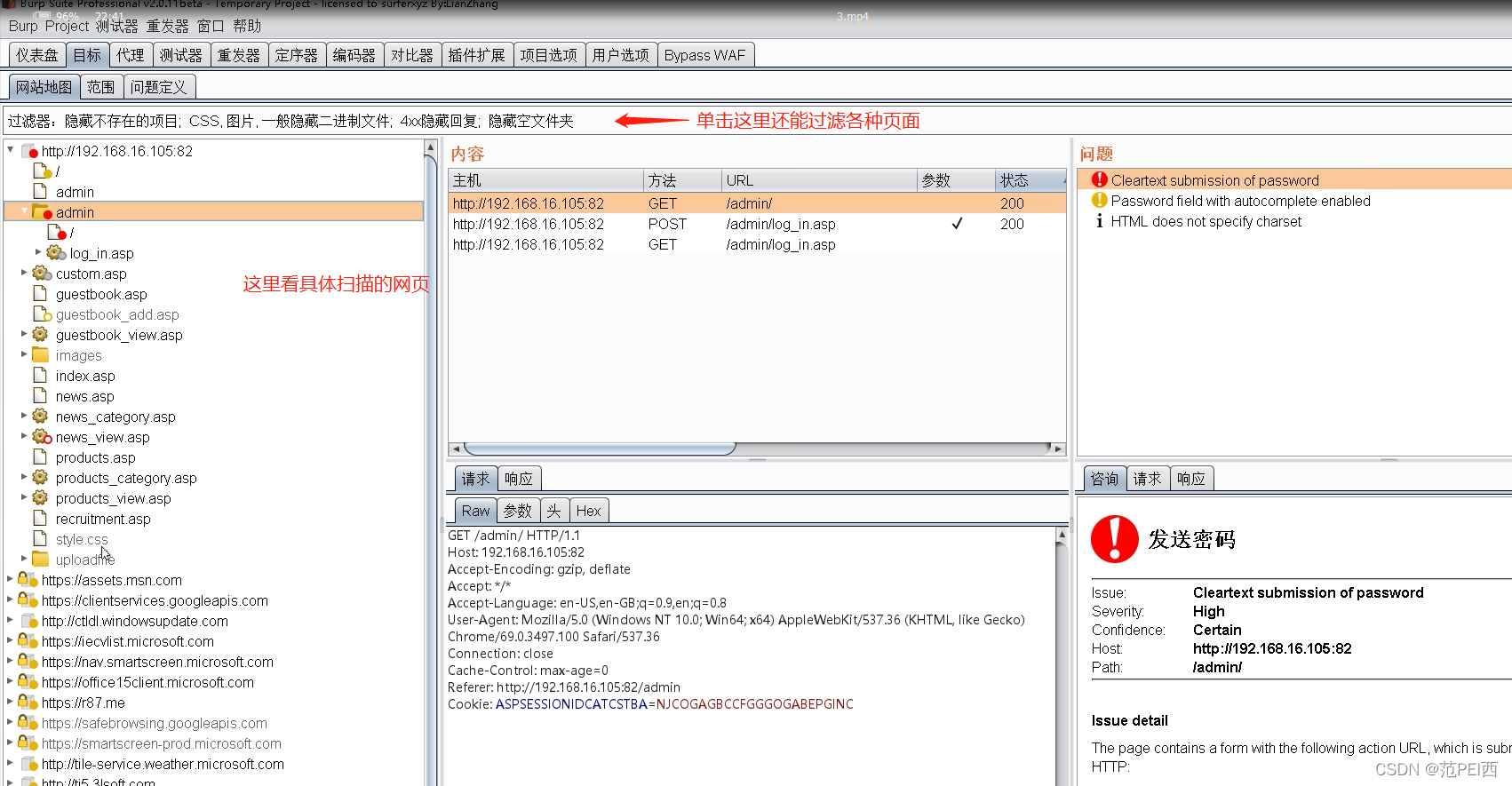
Task: Click the page icon of products.asp
Action: [x=40, y=457]
